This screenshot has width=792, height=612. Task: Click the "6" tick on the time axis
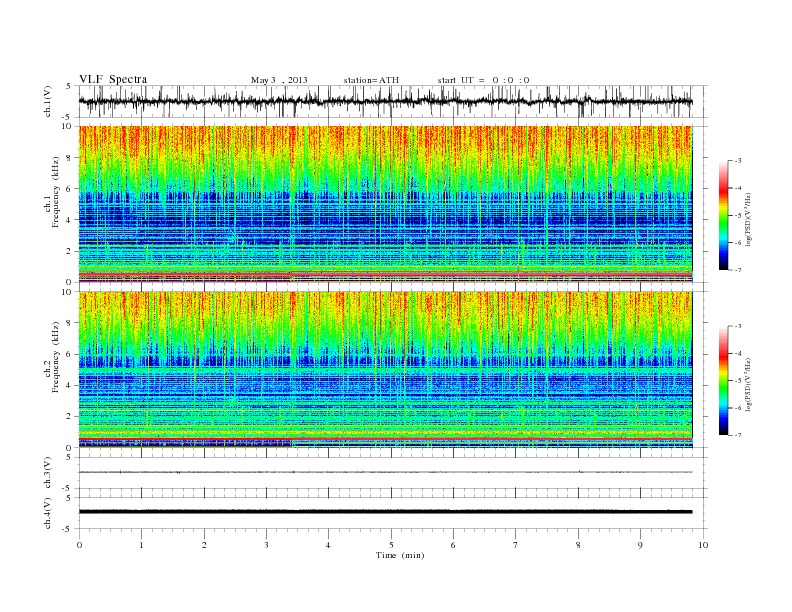[x=453, y=545]
